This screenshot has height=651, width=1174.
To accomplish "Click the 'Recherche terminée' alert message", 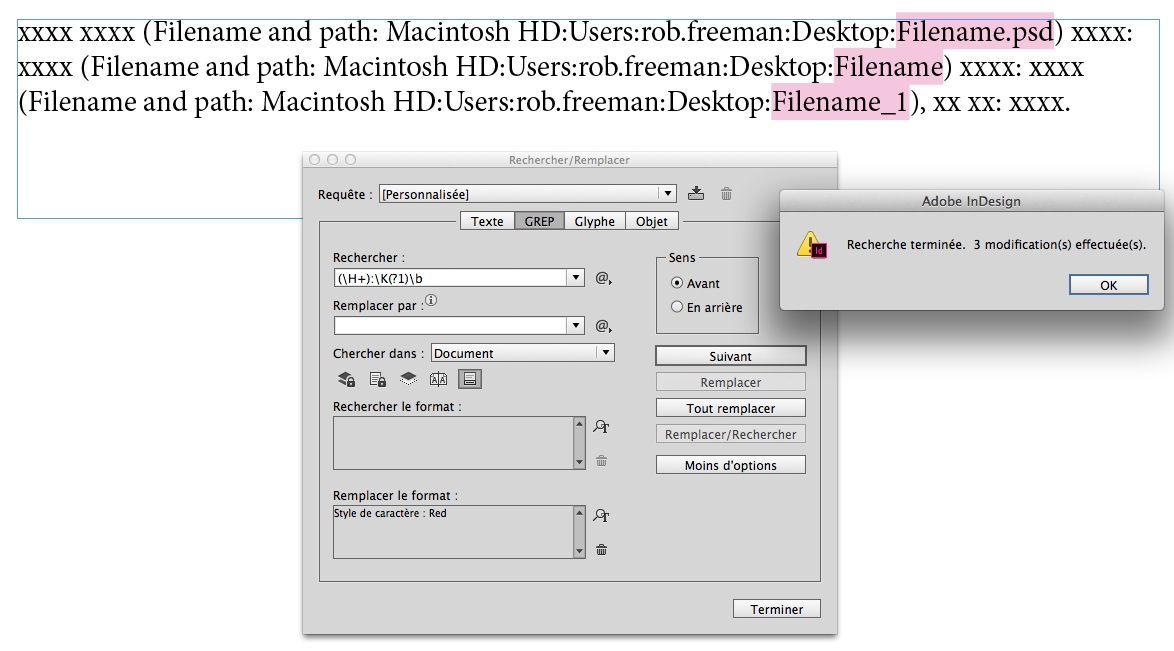I will coord(996,245).
